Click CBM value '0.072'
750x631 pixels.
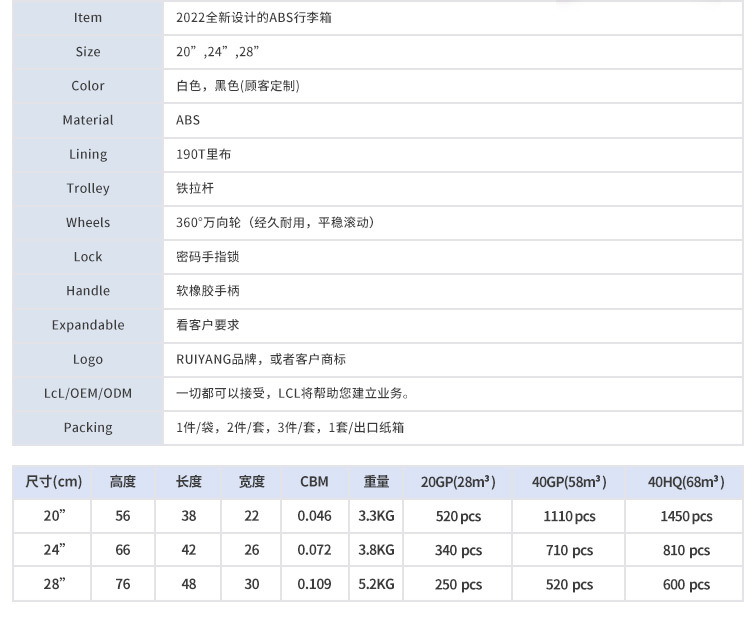coord(314,550)
